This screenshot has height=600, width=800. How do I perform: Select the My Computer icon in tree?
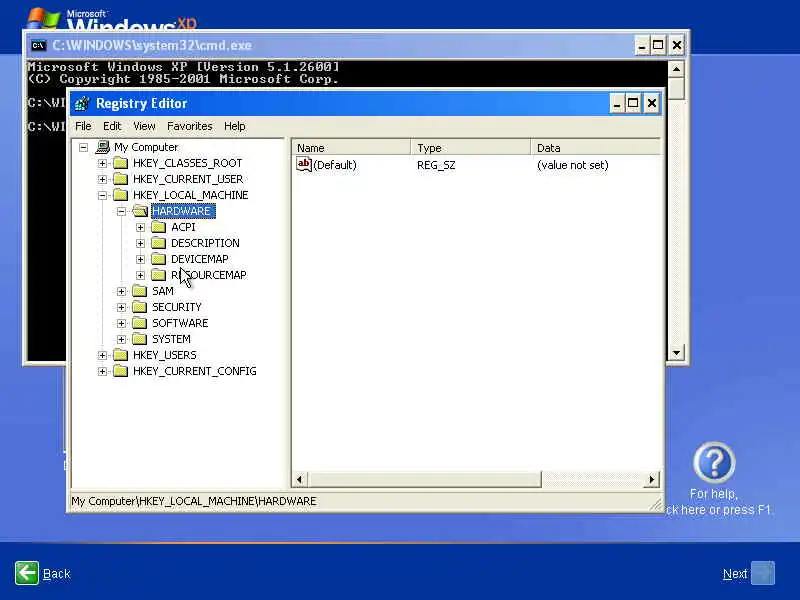point(103,147)
